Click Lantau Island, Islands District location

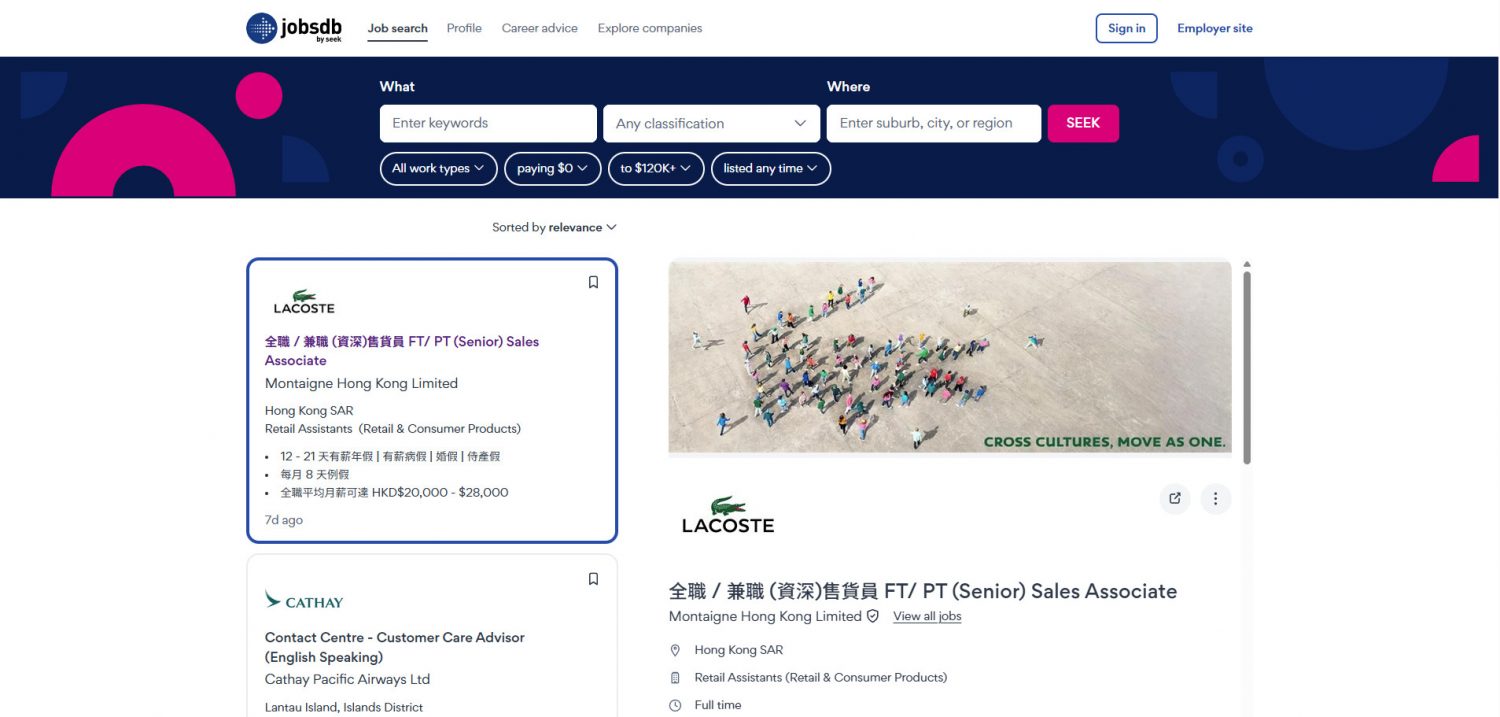(x=344, y=708)
